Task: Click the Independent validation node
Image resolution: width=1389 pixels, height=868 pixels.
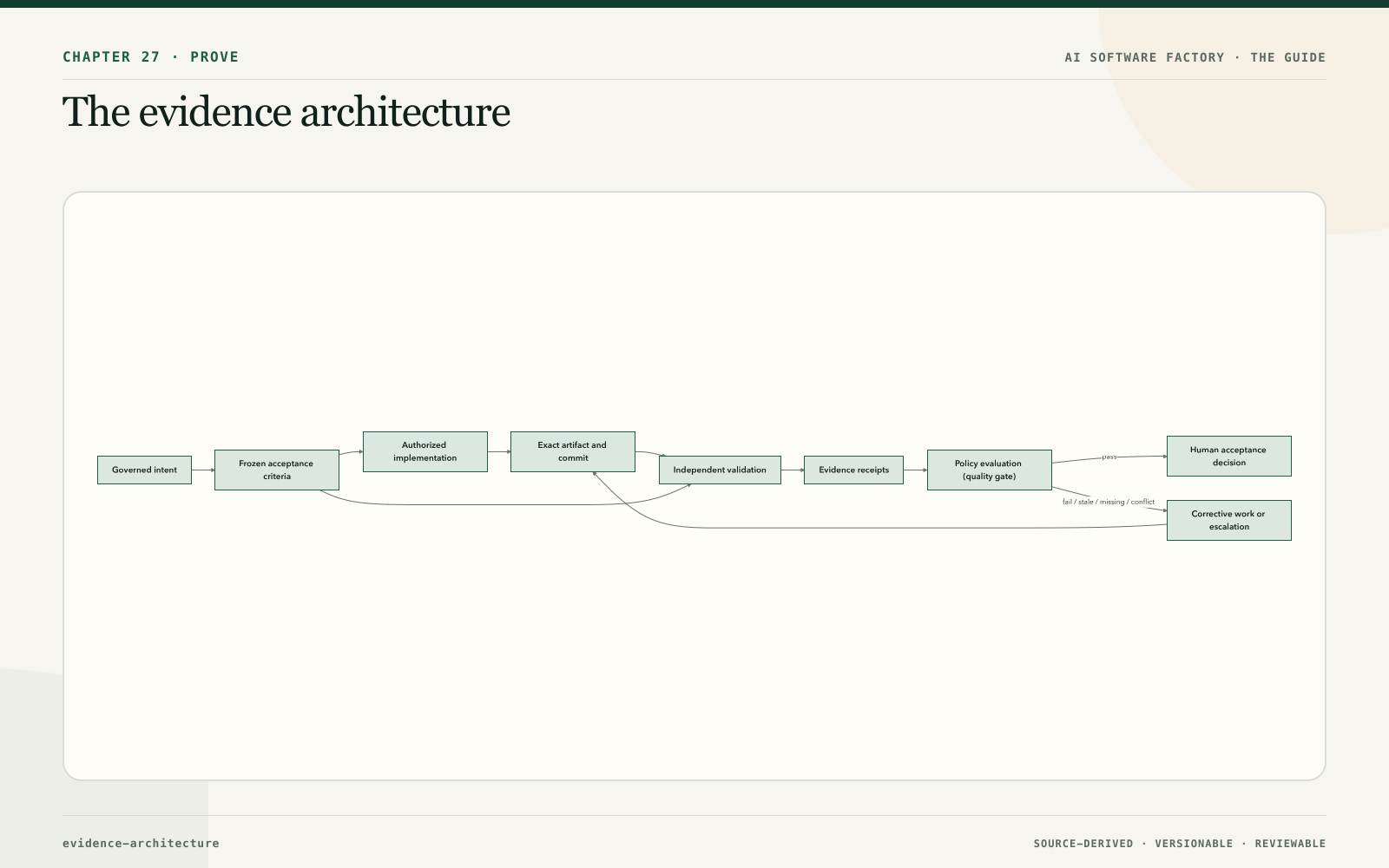Action: [720, 470]
